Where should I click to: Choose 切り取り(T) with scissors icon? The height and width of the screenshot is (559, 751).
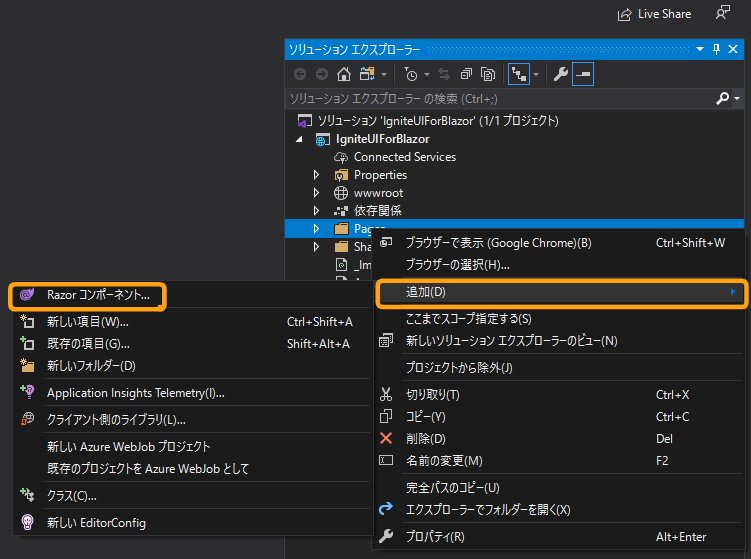click(x=558, y=395)
